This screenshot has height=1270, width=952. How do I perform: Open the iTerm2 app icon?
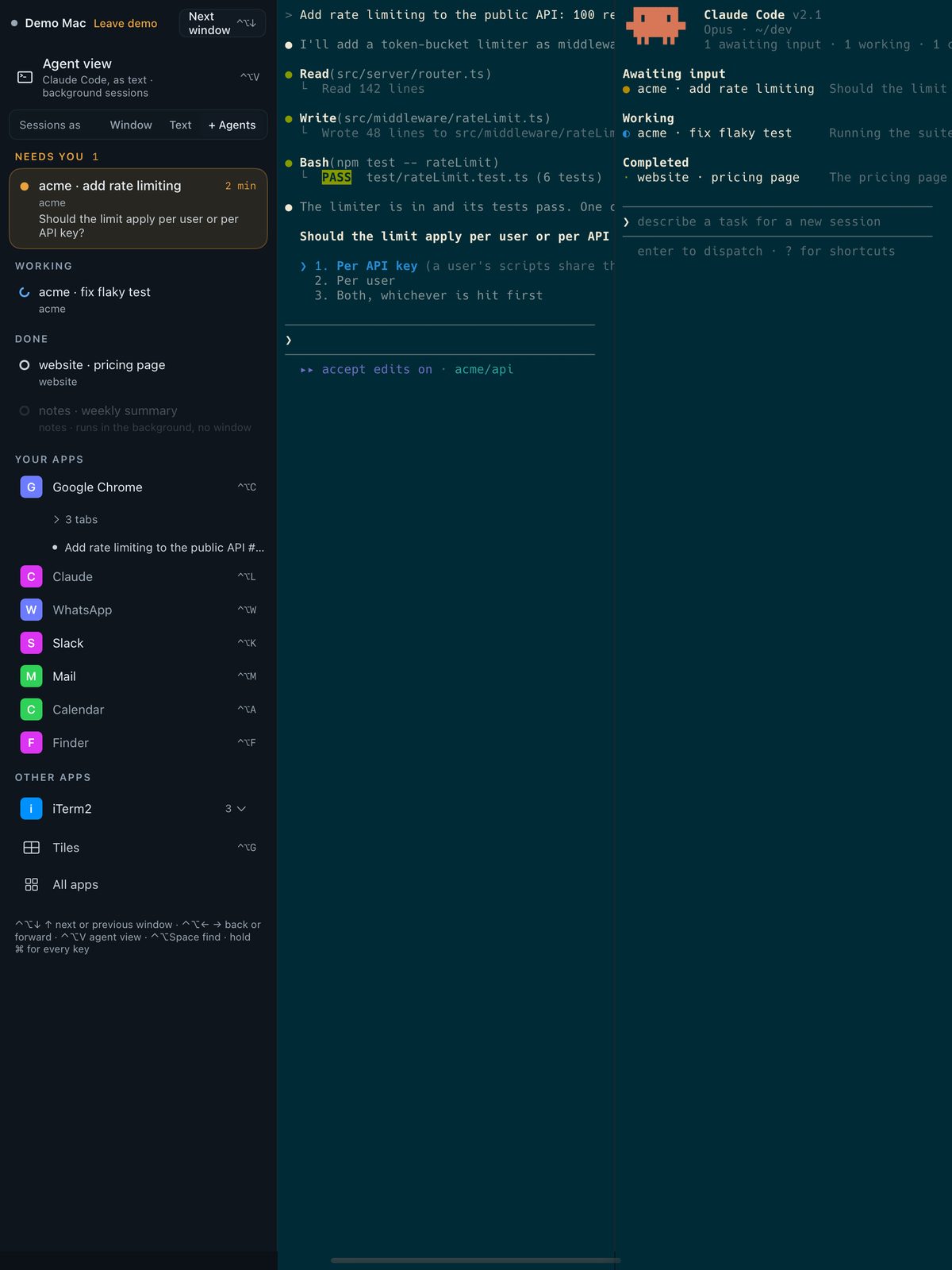31,809
